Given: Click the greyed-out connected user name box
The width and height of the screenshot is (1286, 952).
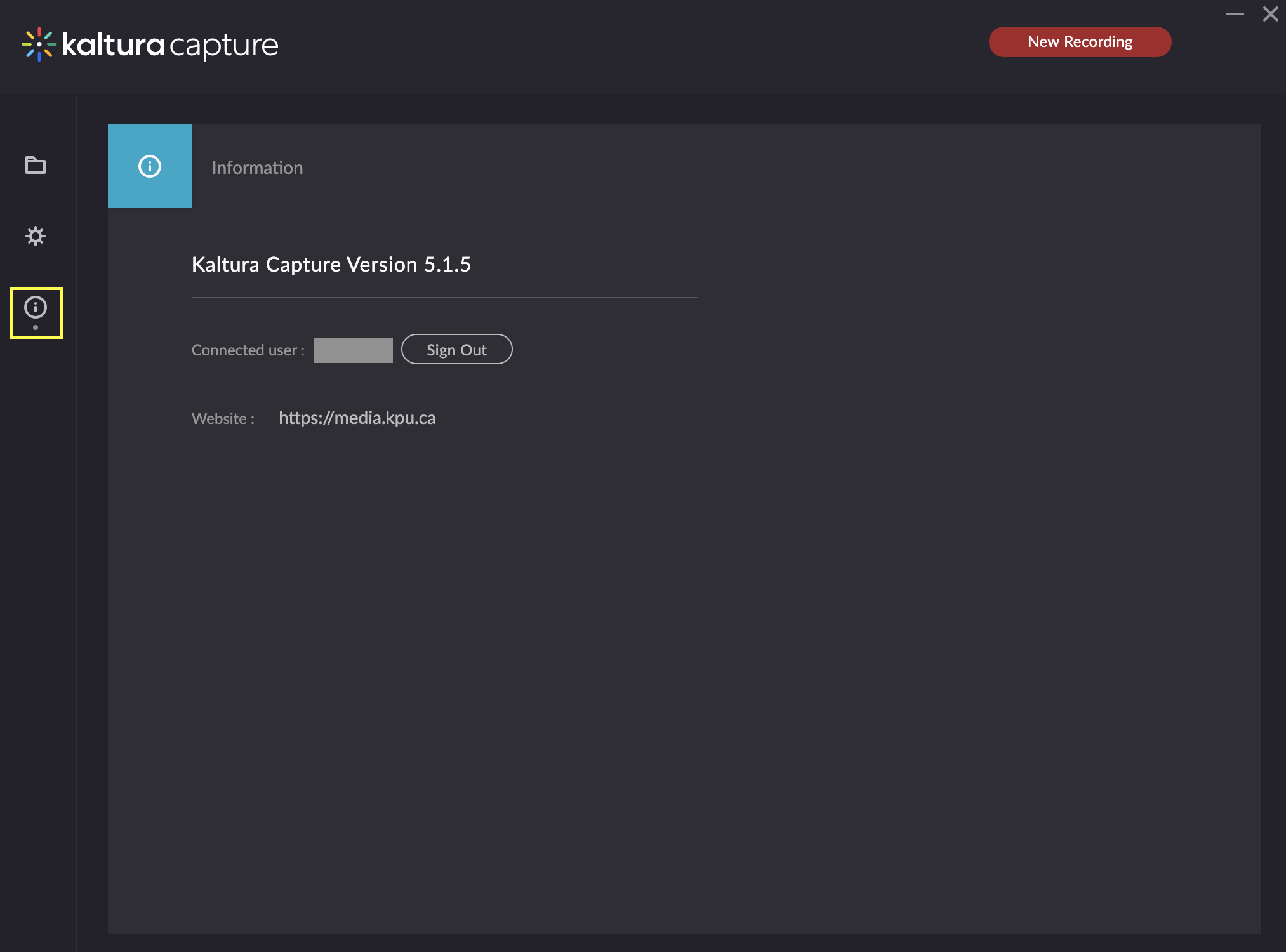Looking at the screenshot, I should point(353,350).
